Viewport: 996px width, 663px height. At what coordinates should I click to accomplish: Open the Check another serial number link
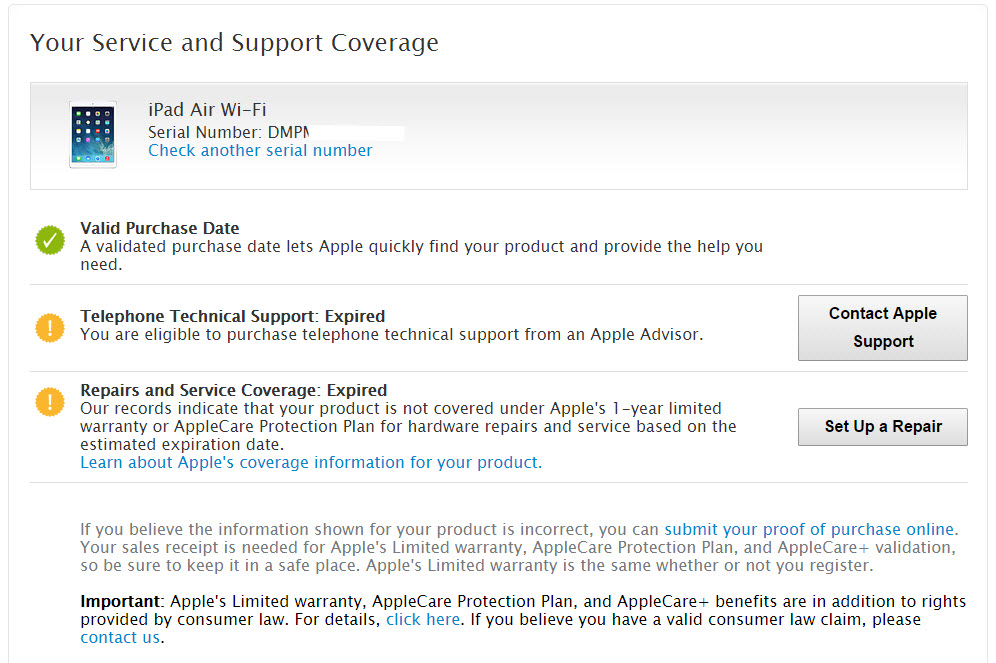(260, 151)
